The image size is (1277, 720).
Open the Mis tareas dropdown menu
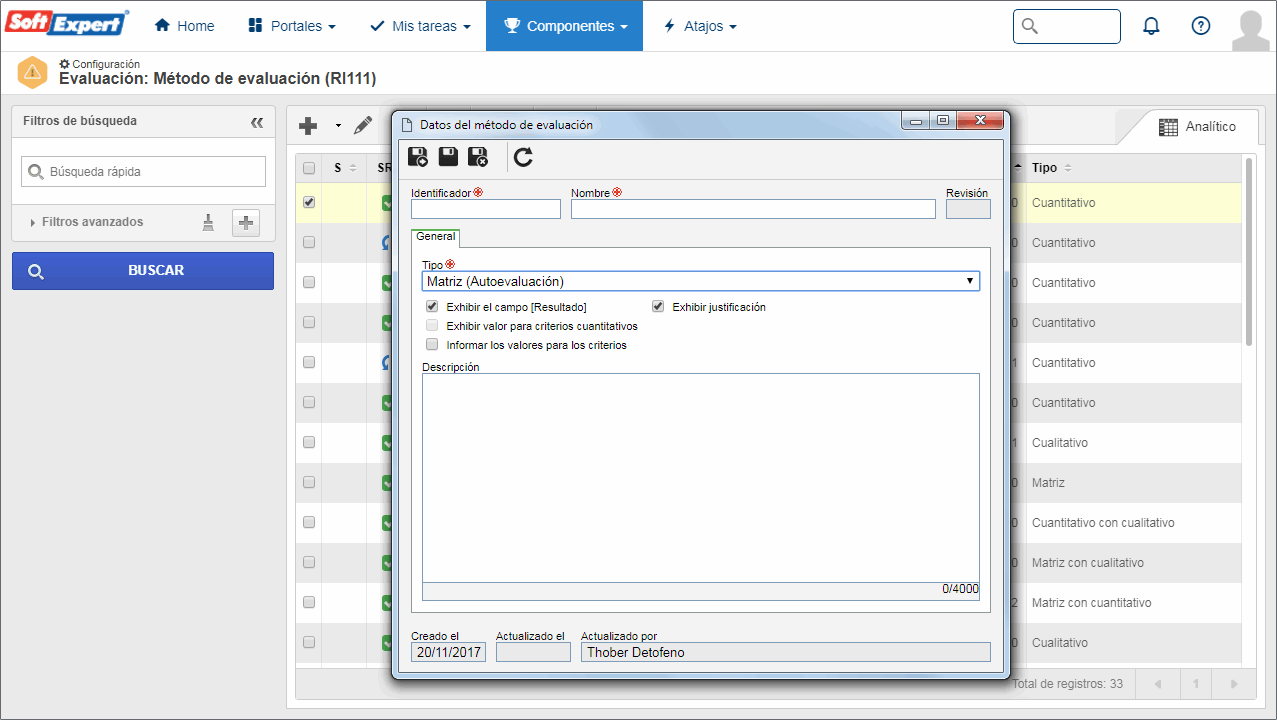pyautogui.click(x=420, y=26)
